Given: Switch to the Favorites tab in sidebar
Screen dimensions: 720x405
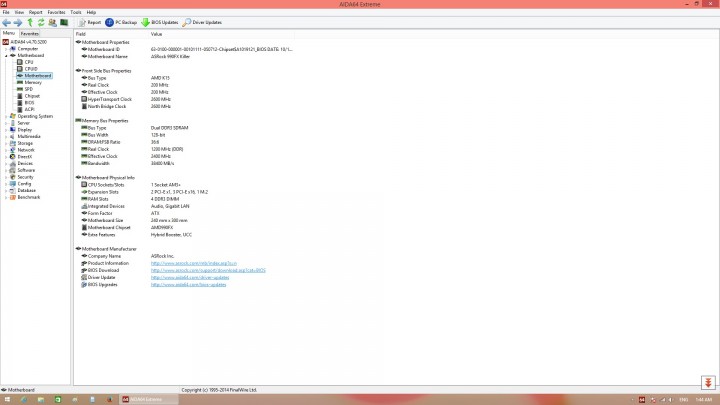Looking at the screenshot, I should click(30, 34).
